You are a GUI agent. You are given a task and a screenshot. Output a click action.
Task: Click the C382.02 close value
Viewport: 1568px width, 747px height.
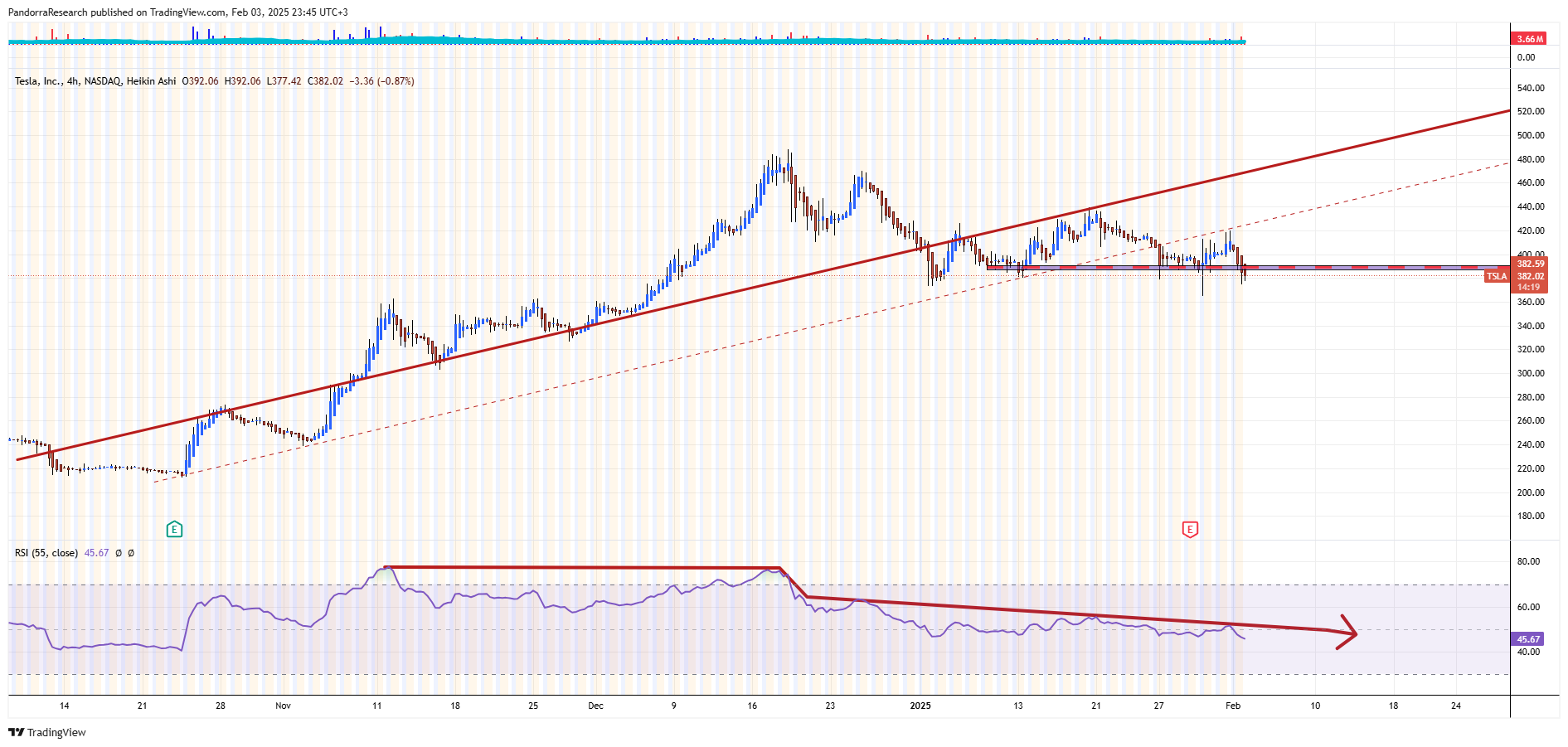[x=325, y=81]
